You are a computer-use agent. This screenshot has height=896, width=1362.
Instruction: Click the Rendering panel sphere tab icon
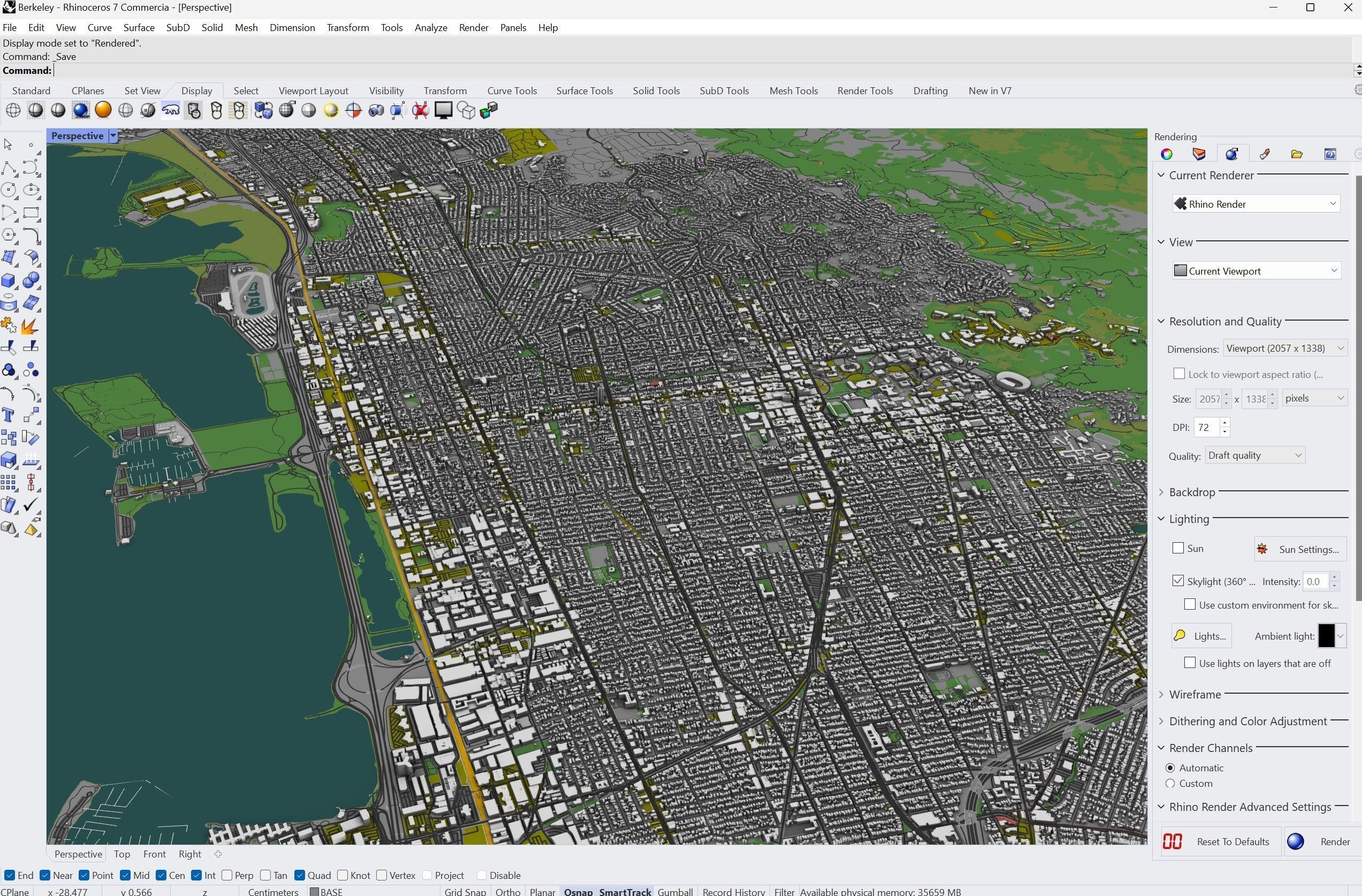1231,154
